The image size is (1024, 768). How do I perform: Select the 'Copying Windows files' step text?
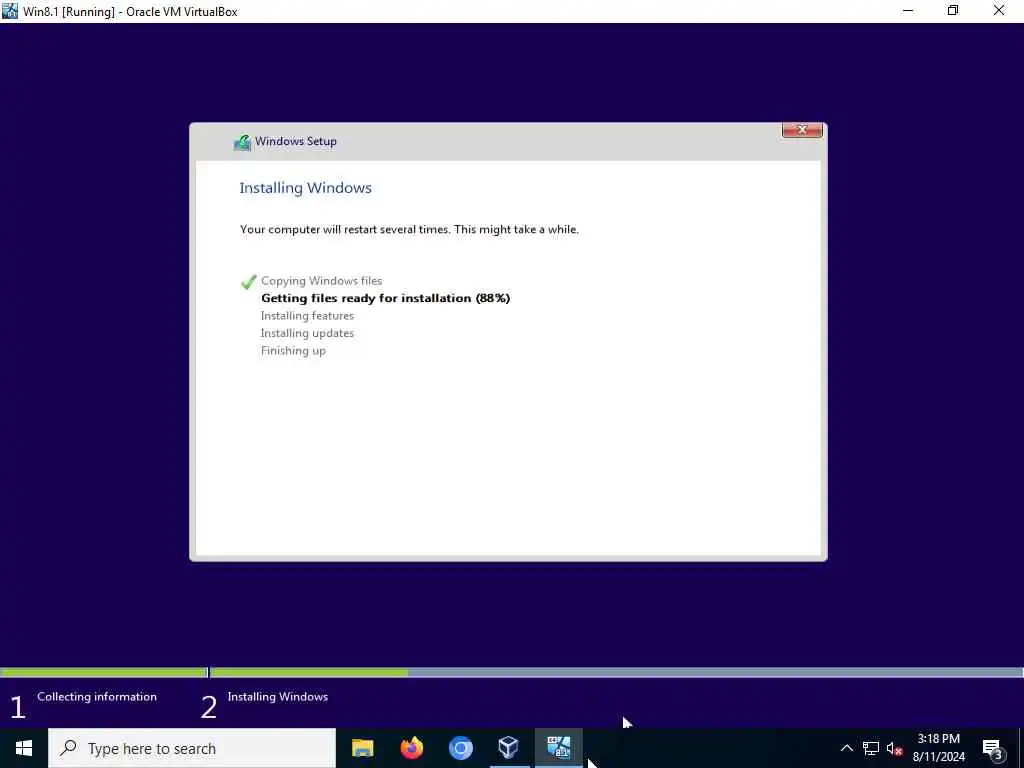(321, 281)
